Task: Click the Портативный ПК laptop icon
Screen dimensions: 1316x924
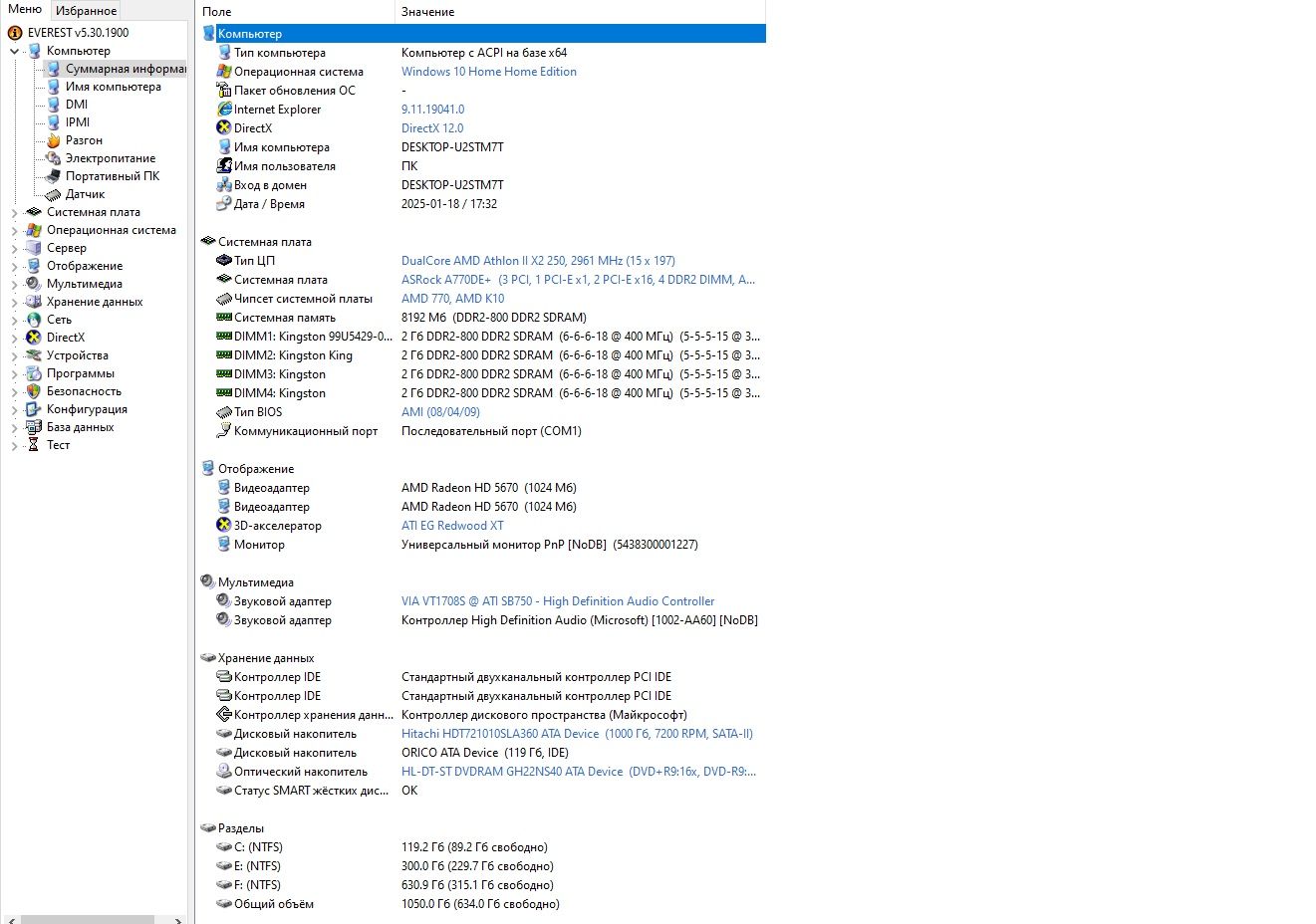Action: [x=53, y=176]
